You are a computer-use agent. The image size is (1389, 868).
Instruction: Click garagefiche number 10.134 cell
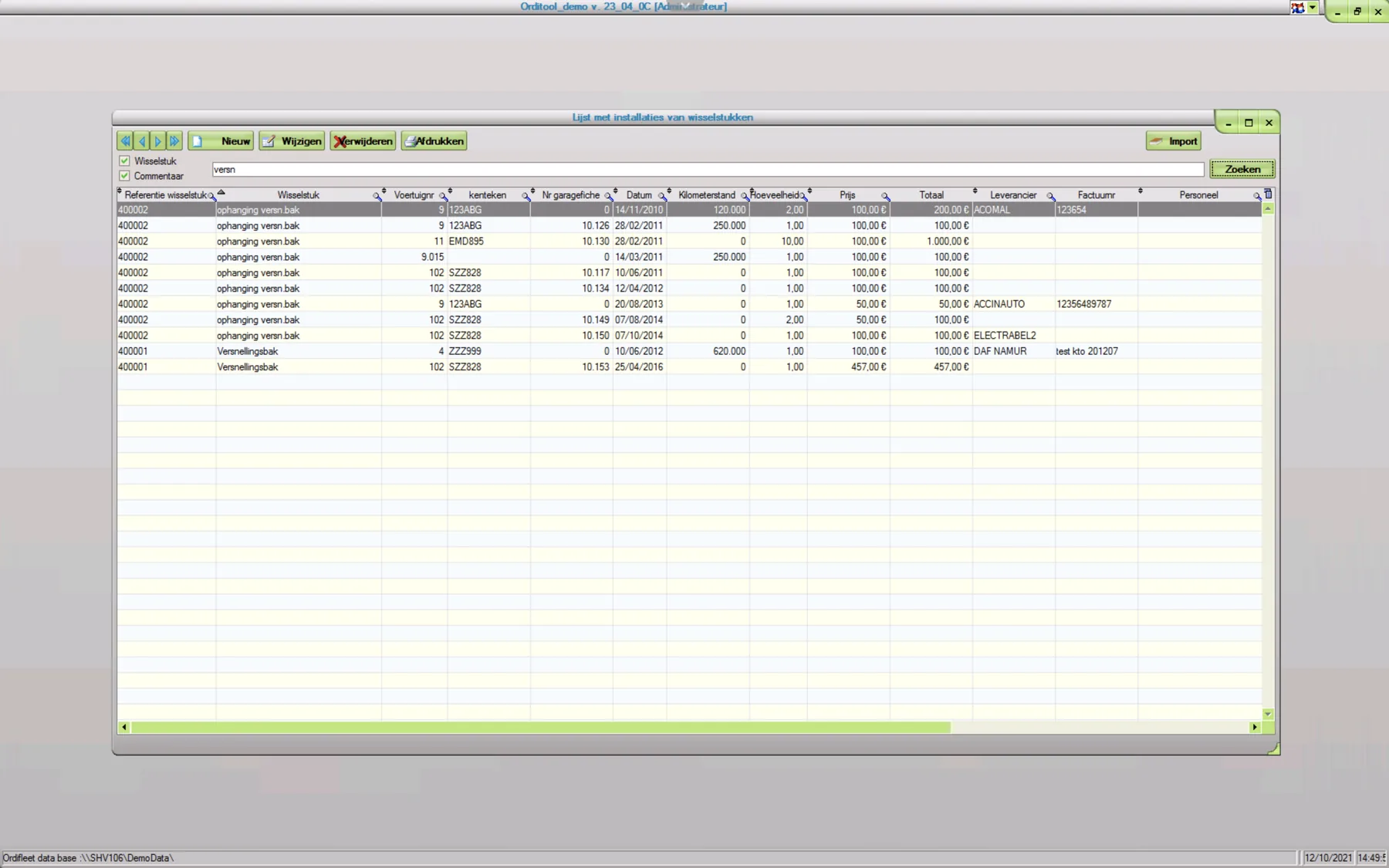(x=571, y=289)
